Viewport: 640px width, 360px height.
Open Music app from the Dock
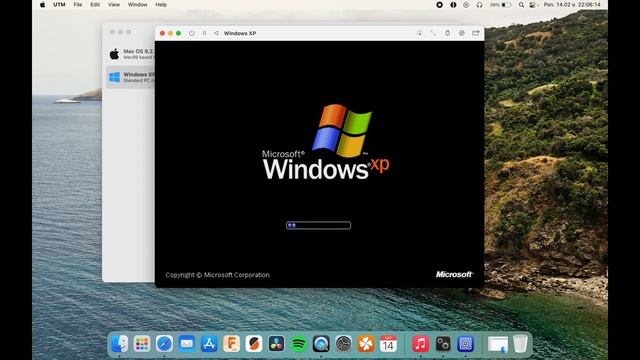[x=420, y=344]
